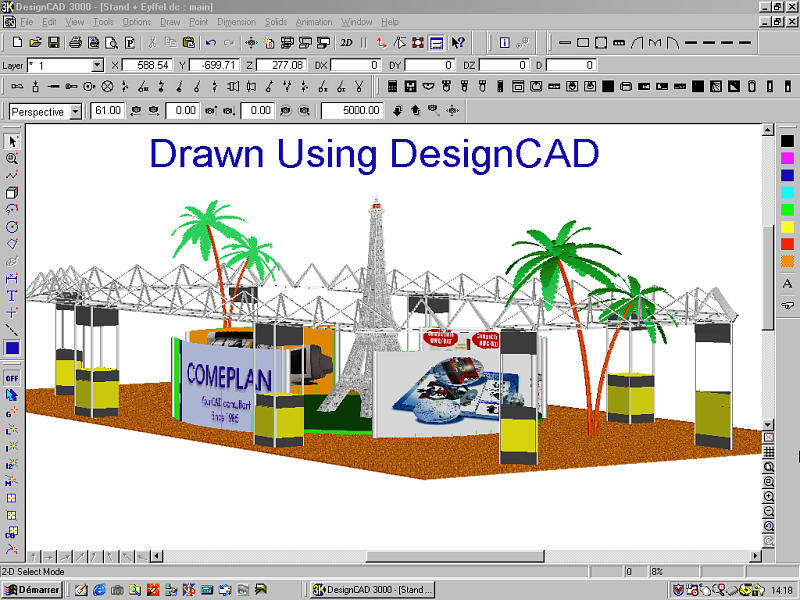The height and width of the screenshot is (600, 800).
Task: Open the Dimension menu
Action: tap(236, 21)
